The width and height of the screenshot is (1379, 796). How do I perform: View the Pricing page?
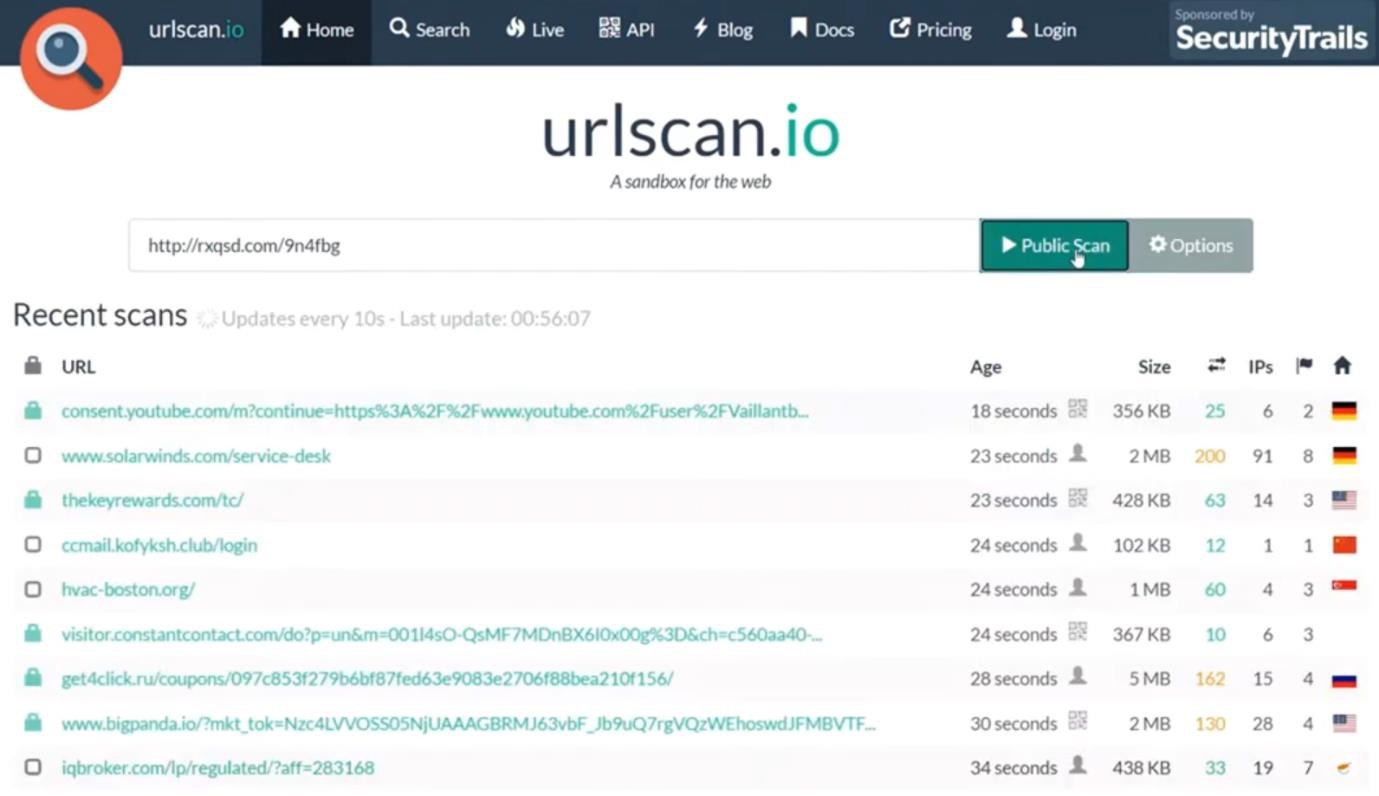[930, 29]
